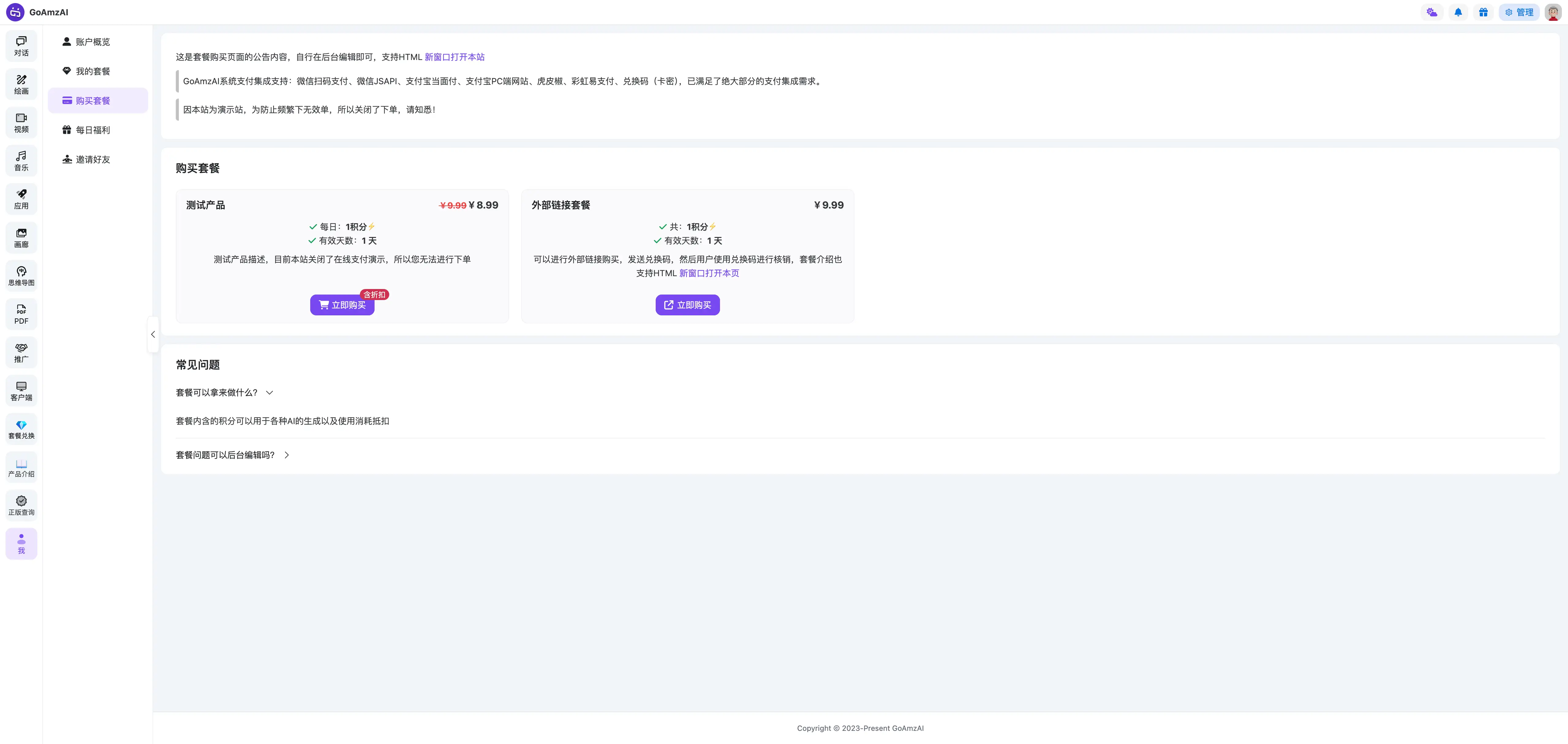Expand the 套餐问题可以后台编辑吗 FAQ
This screenshot has height=744, width=1568.
click(x=233, y=455)
